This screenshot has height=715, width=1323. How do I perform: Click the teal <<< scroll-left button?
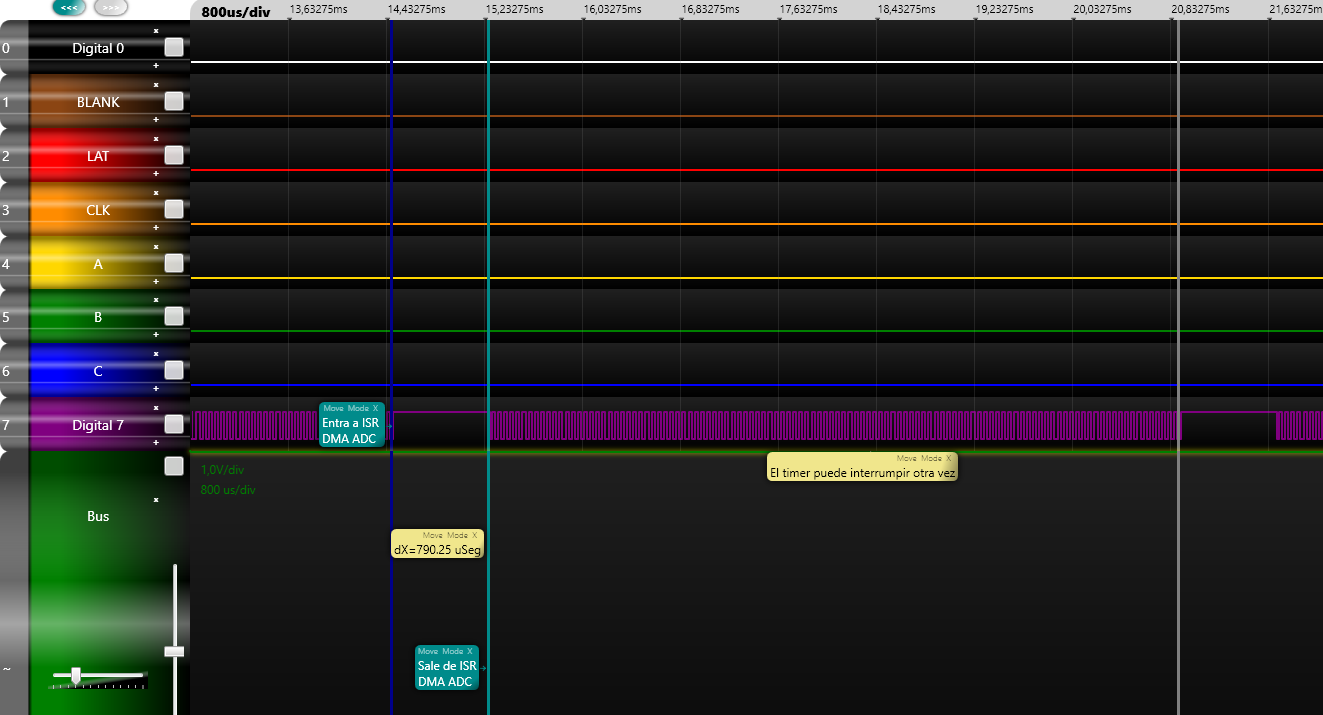click(69, 7)
